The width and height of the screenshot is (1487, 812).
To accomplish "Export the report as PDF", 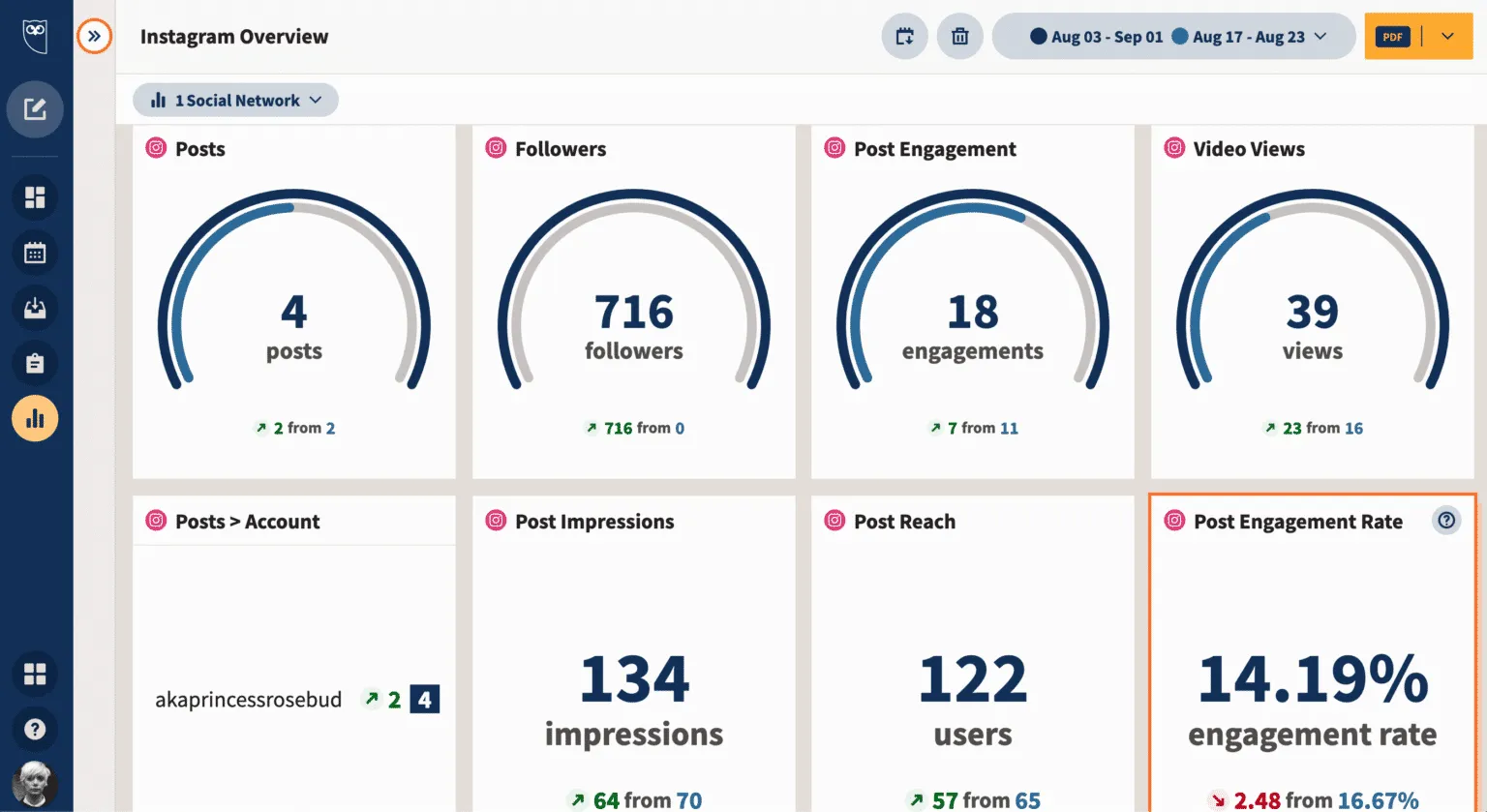I will tap(1391, 36).
